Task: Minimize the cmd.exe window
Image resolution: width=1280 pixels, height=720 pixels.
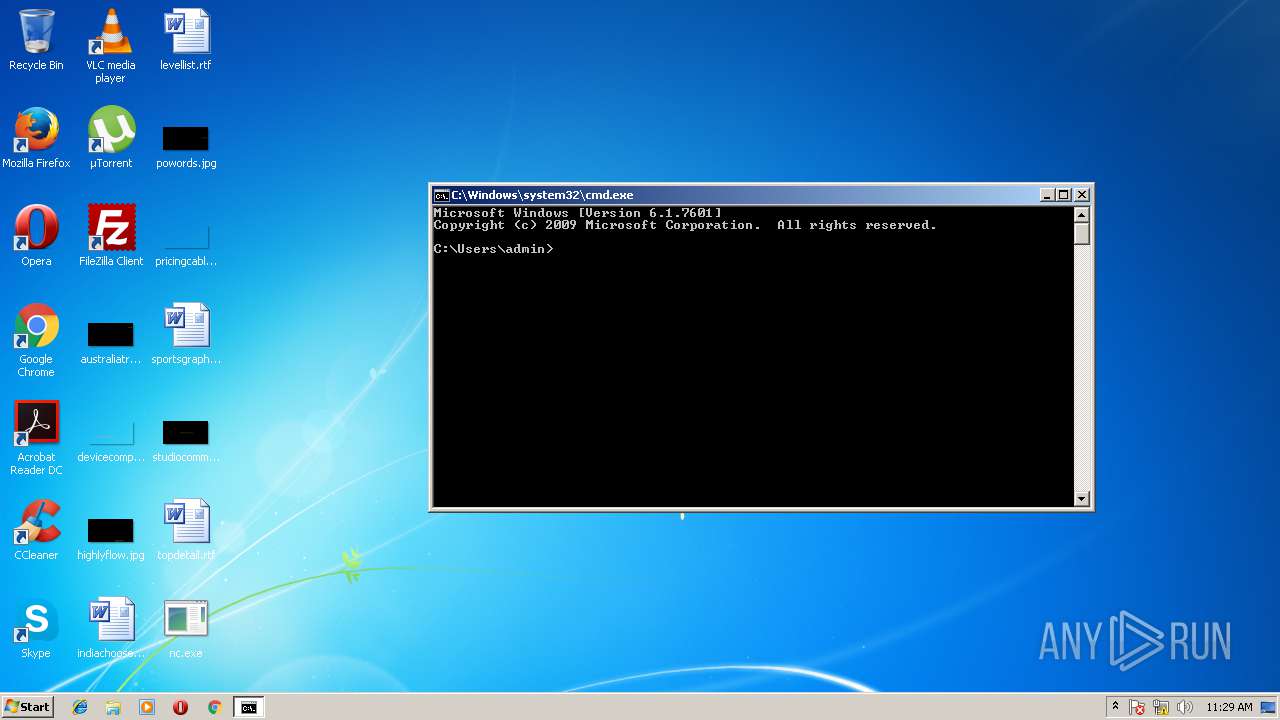Action: click(1047, 195)
